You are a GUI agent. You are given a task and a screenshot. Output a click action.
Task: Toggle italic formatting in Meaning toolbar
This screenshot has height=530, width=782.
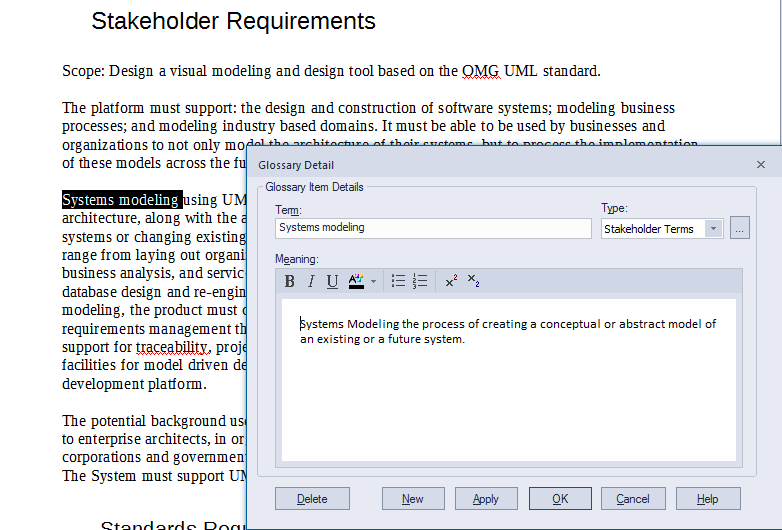(311, 282)
